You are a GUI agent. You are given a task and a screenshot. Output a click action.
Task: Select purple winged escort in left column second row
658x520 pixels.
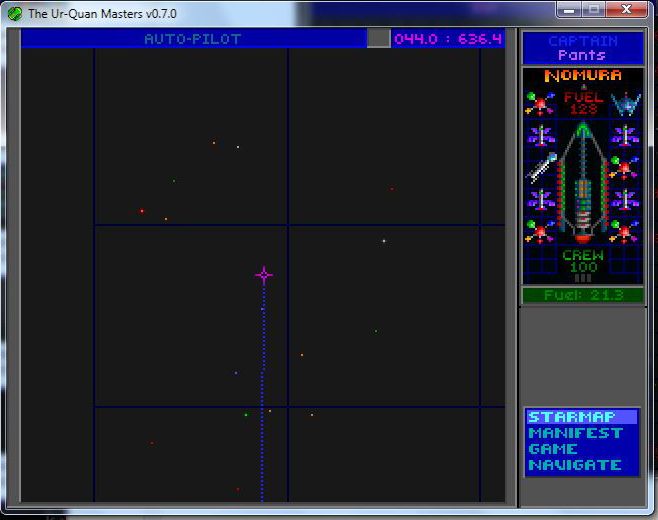coord(541,136)
